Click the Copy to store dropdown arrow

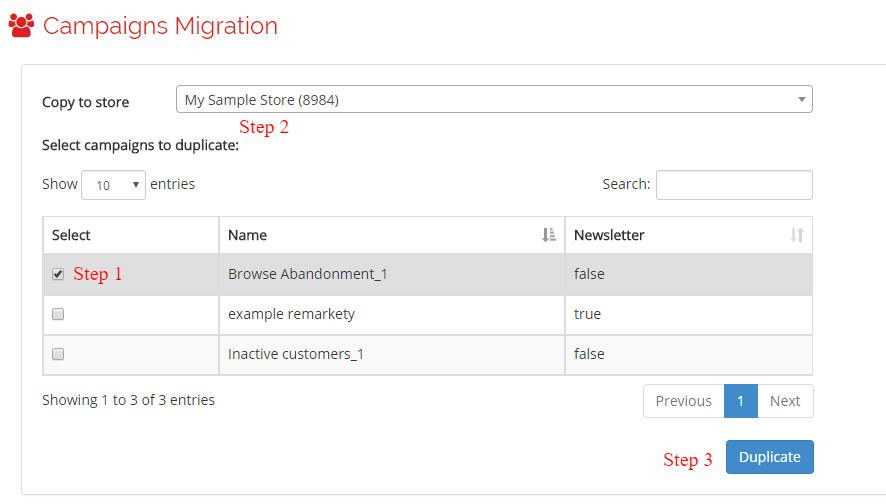point(801,99)
